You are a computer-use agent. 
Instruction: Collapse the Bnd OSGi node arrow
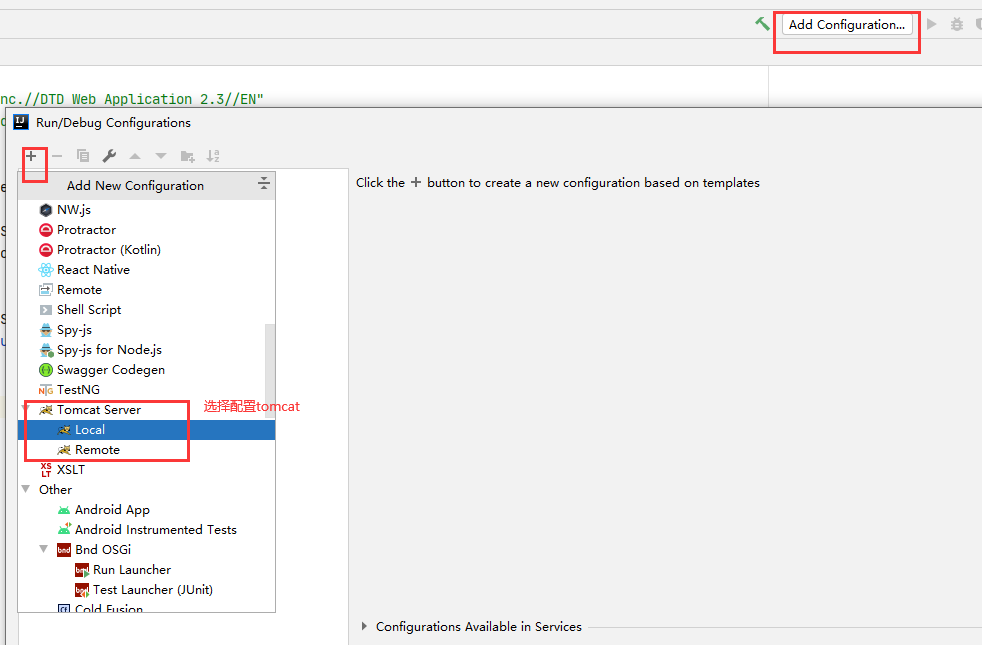tap(44, 549)
